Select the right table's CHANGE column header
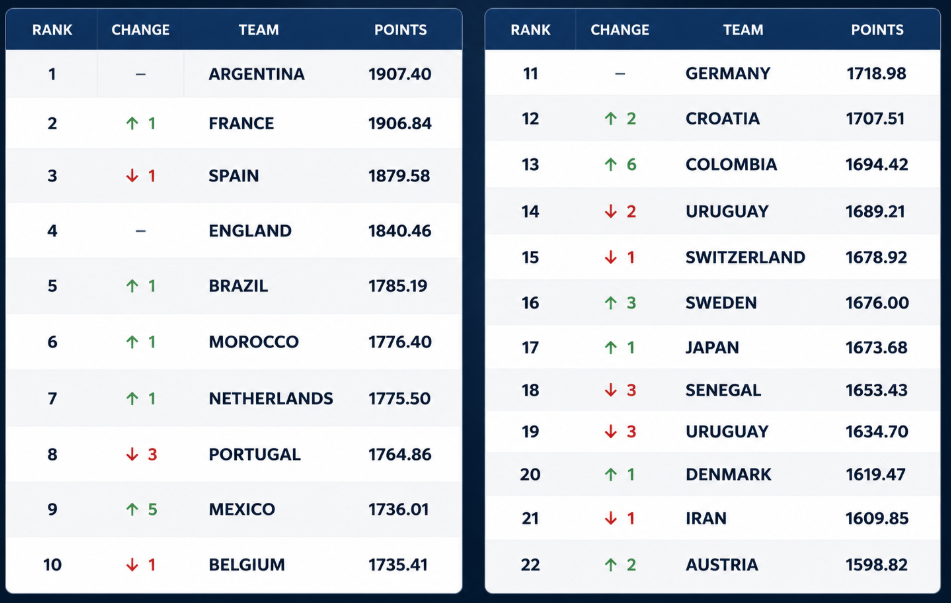 click(620, 30)
